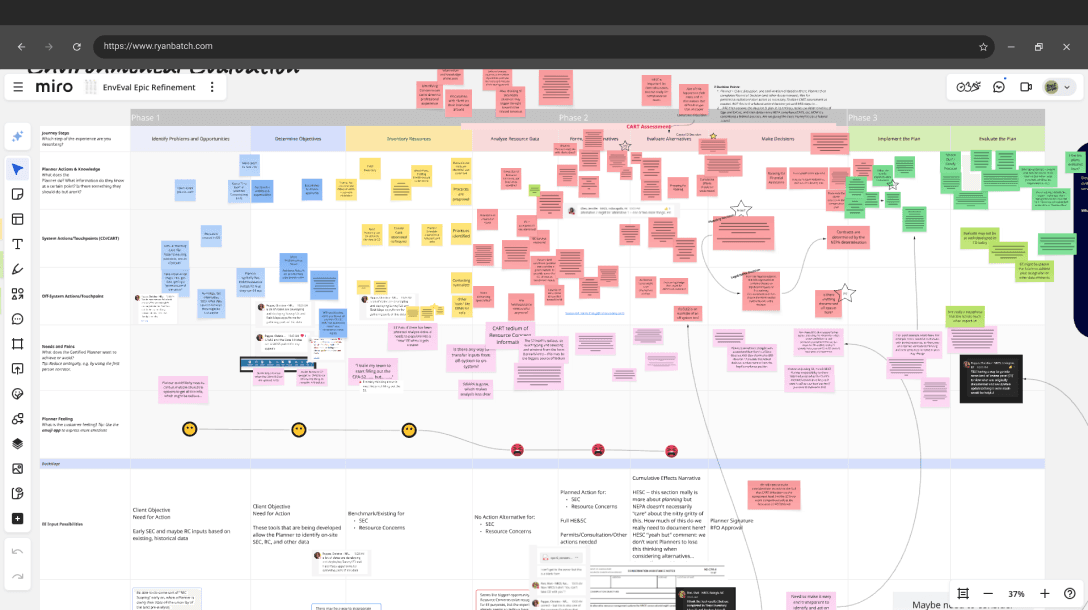The width and height of the screenshot is (1088, 610).
Task: Click the EnvEval Epic Refinement board title
Action: point(150,87)
